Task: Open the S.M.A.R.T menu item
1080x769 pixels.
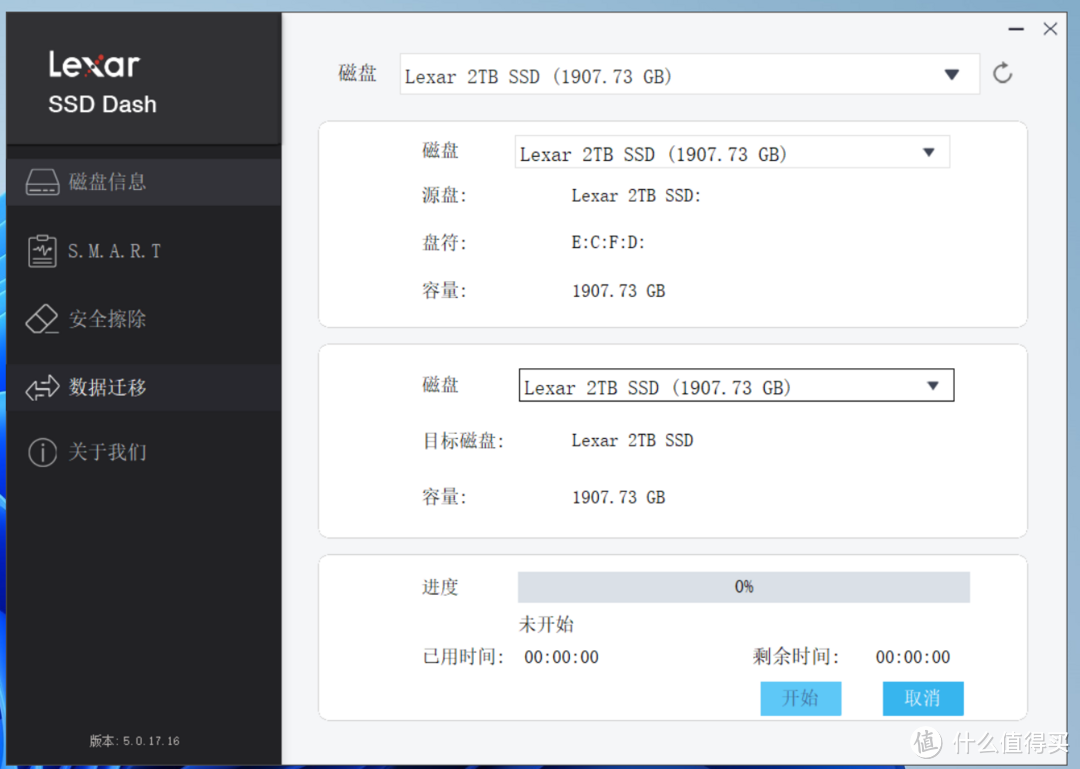Action: pyautogui.click(x=144, y=251)
